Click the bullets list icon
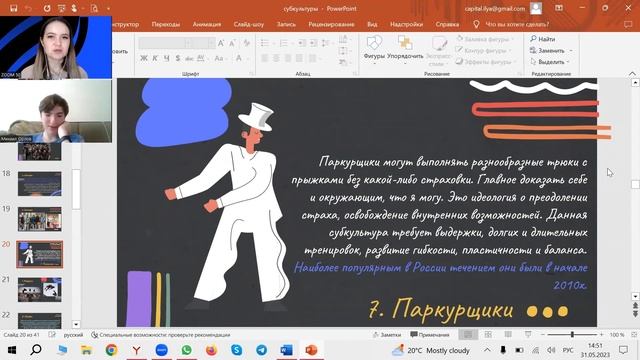The height and width of the screenshot is (360, 640). (x=266, y=43)
